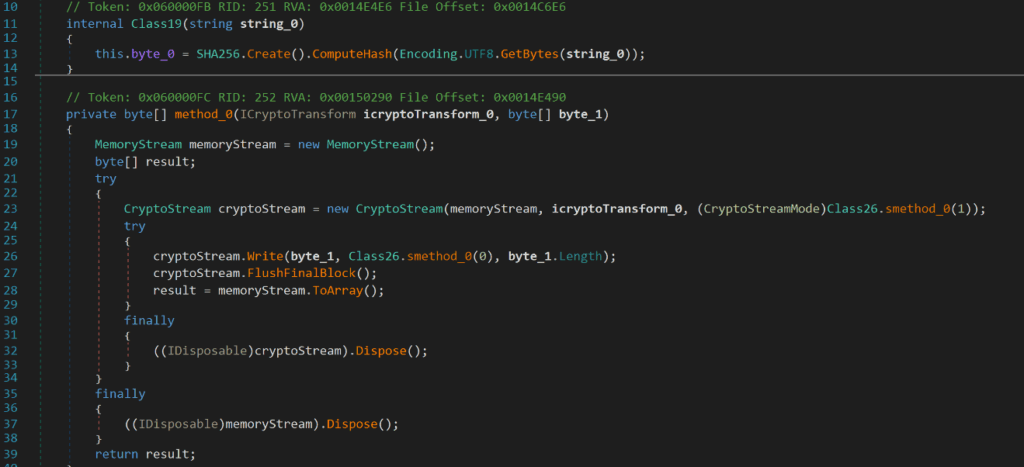Click Dispose on the cryptoStream line
This screenshot has height=467, width=1024.
pyautogui.click(x=381, y=351)
